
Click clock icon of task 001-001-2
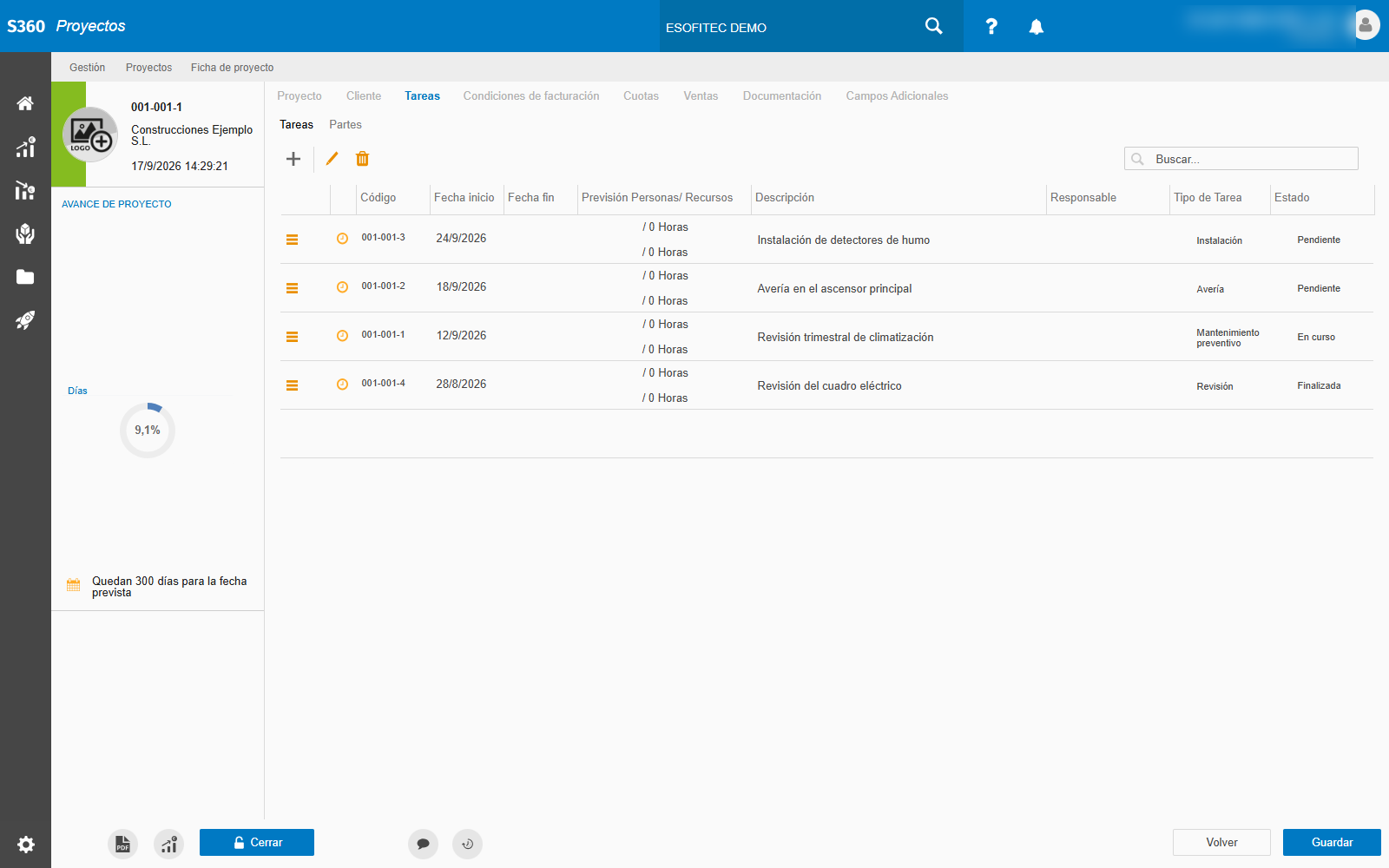[342, 287]
